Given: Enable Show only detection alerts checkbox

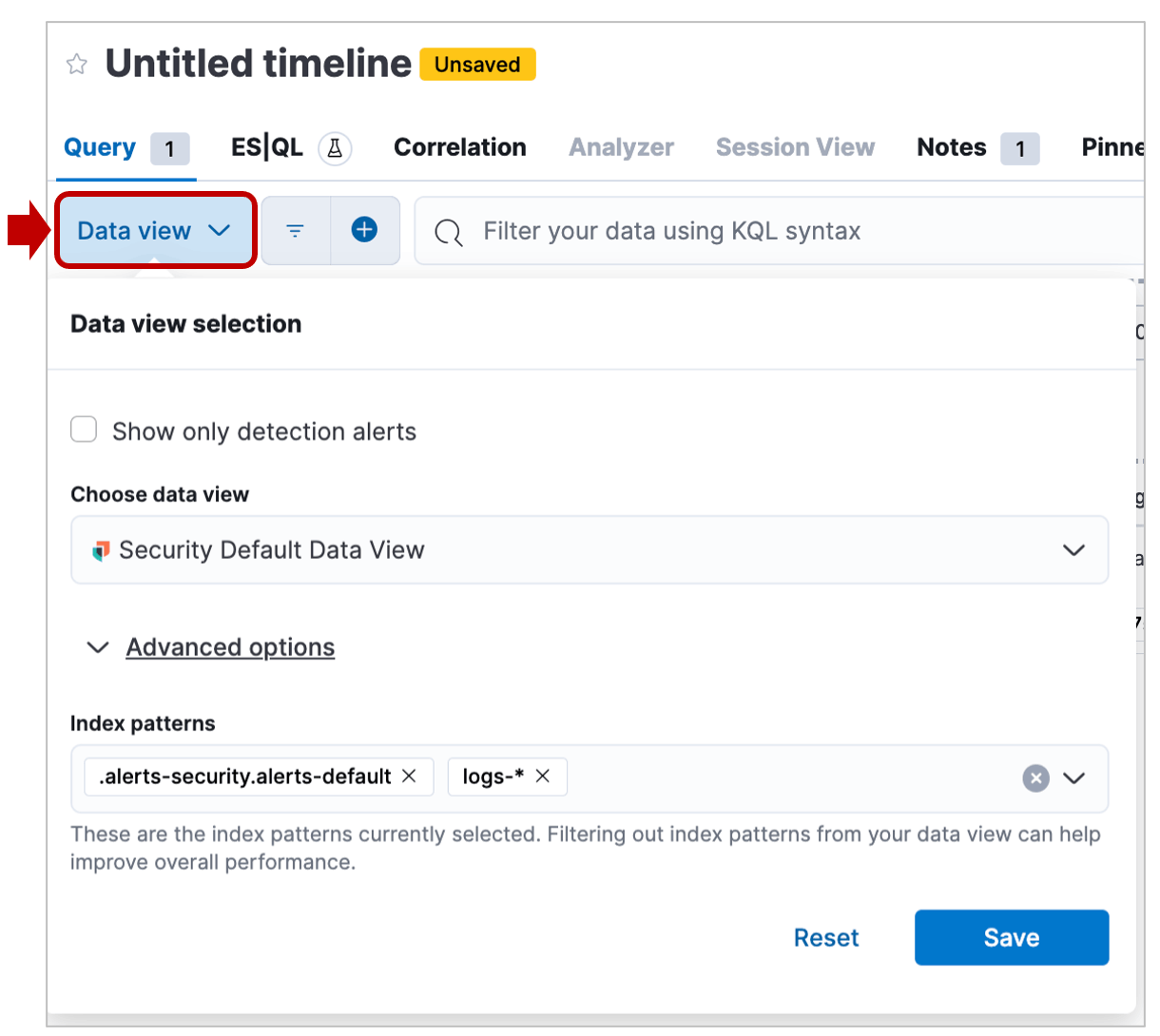Looking at the screenshot, I should pos(85,430).
